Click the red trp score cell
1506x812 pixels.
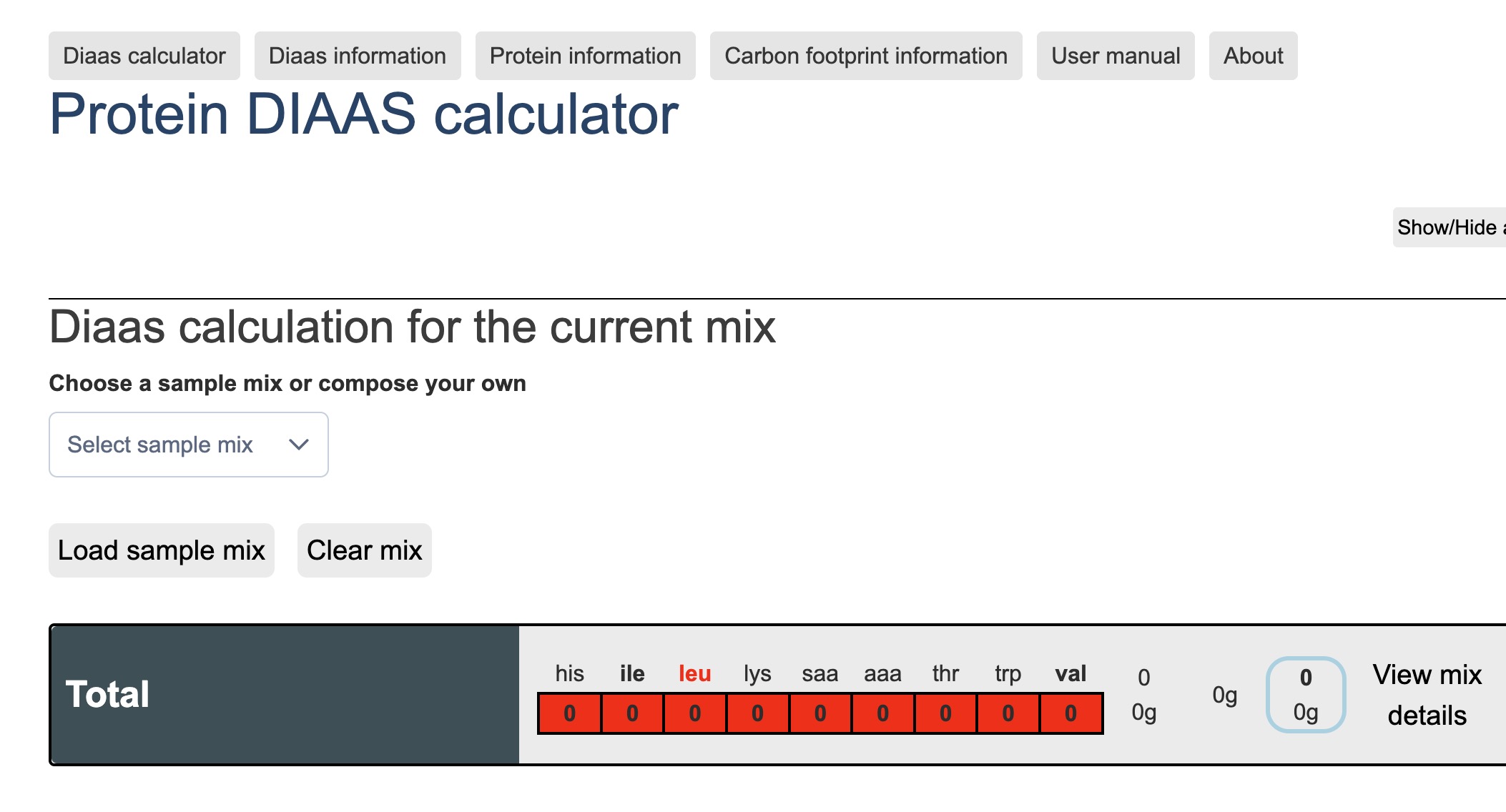point(1008,713)
